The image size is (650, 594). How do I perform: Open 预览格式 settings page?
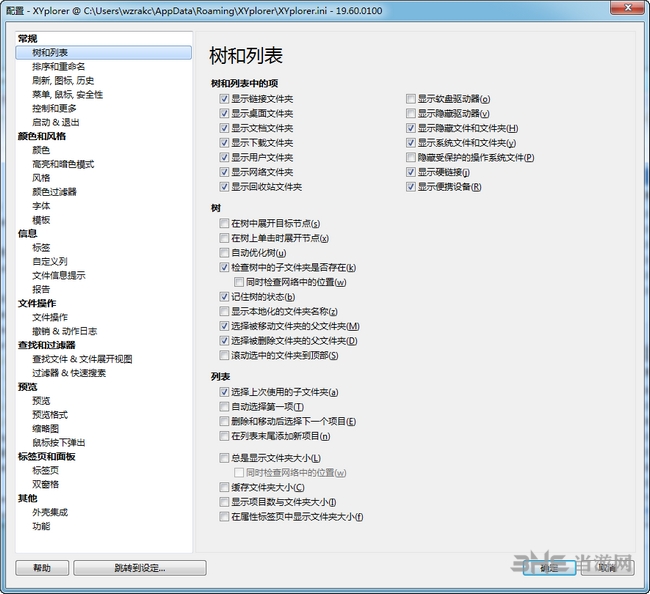coord(50,415)
